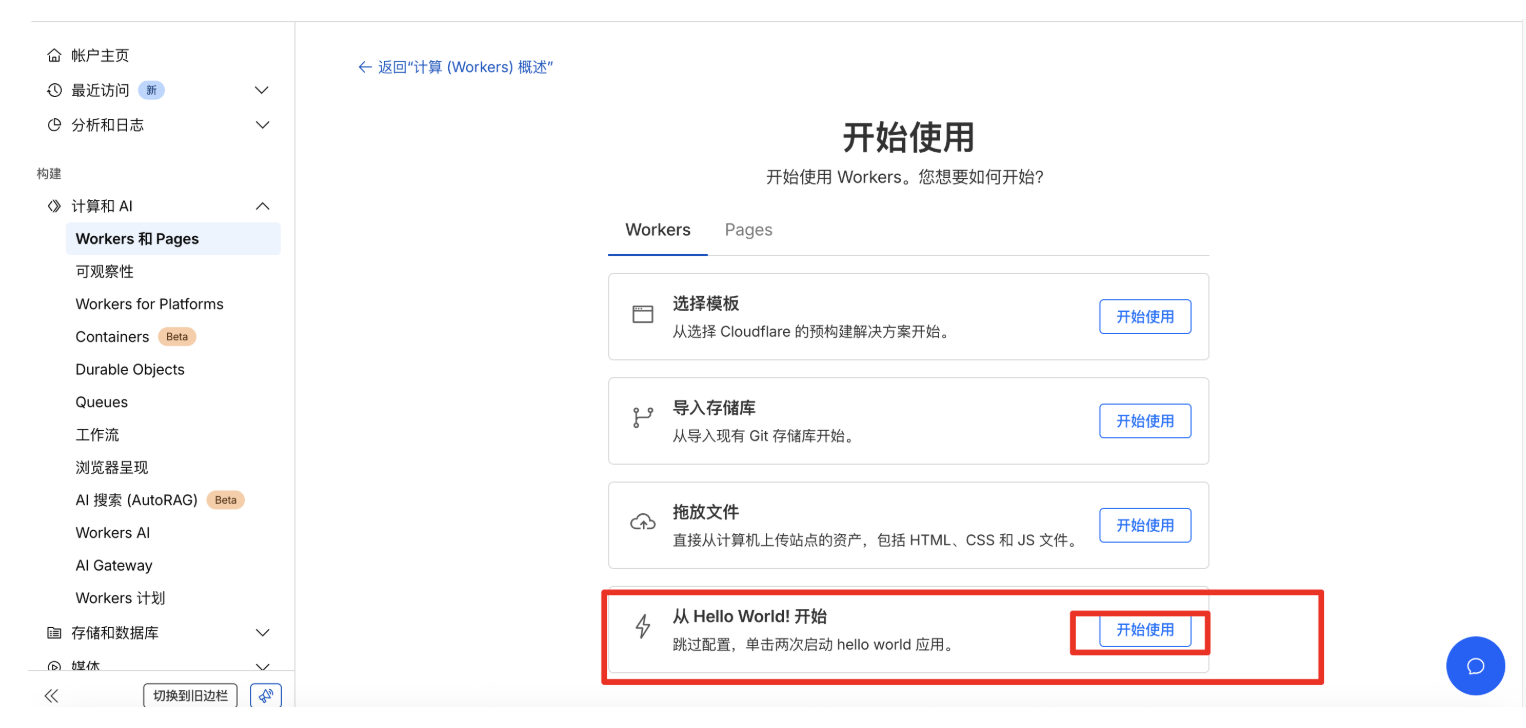The image size is (1526, 728).
Task: Click 开始使用 button for 选择模板
Action: coord(1145,316)
